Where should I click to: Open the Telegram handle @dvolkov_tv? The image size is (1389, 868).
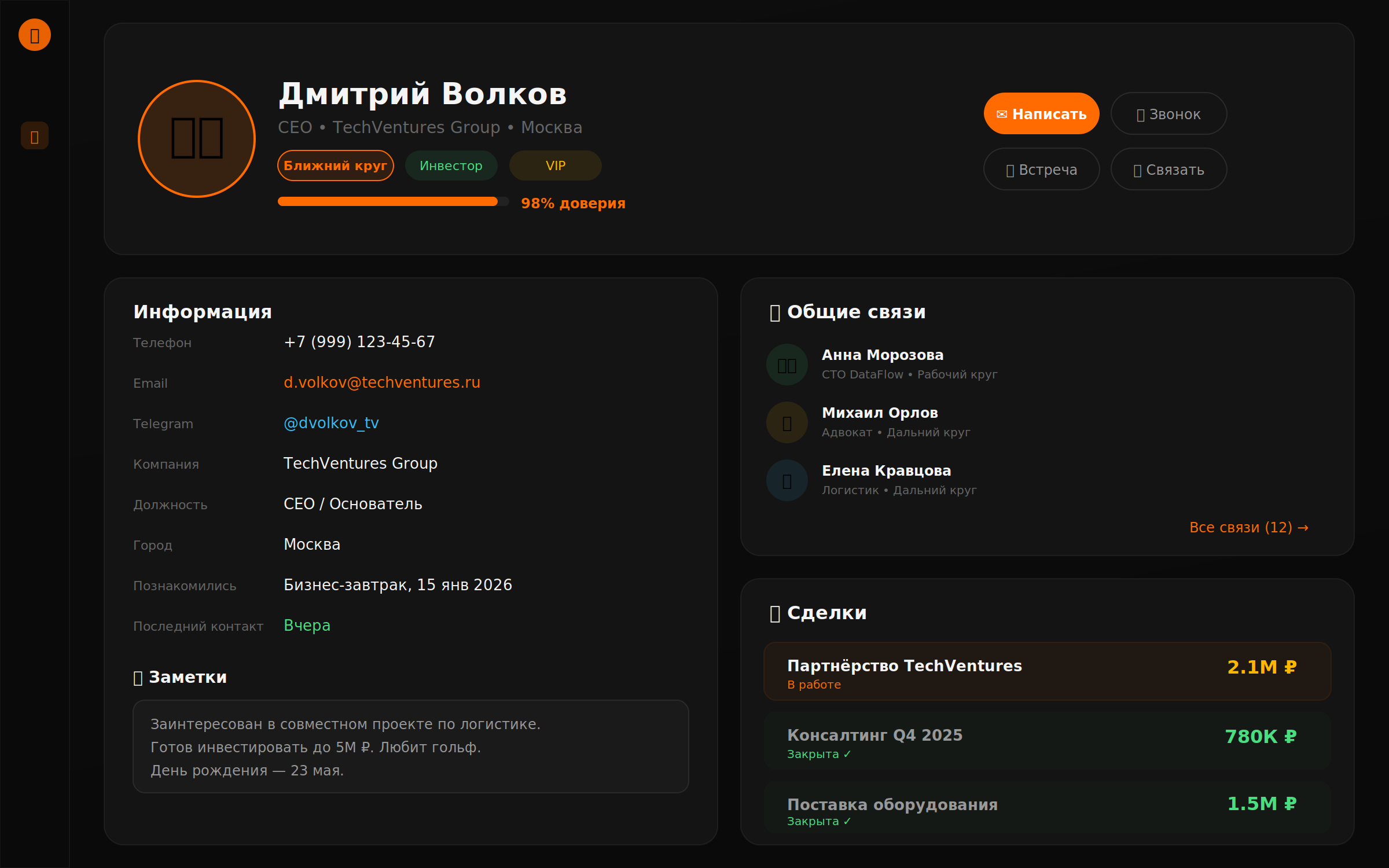pos(330,422)
